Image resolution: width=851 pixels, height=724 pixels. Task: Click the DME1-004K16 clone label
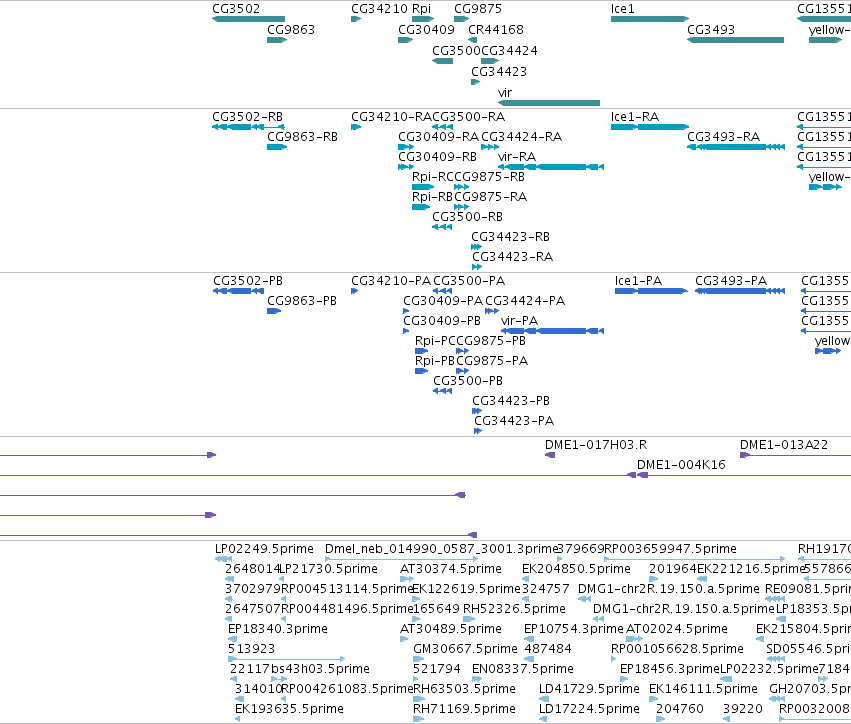pyautogui.click(x=681, y=466)
